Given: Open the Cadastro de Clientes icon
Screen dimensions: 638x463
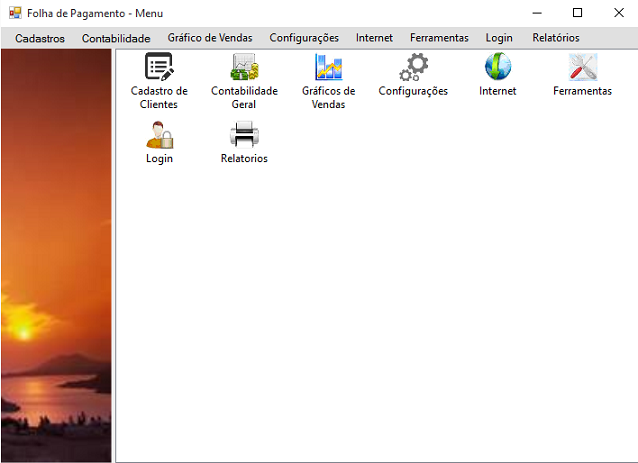Looking at the screenshot, I should coord(159,66).
